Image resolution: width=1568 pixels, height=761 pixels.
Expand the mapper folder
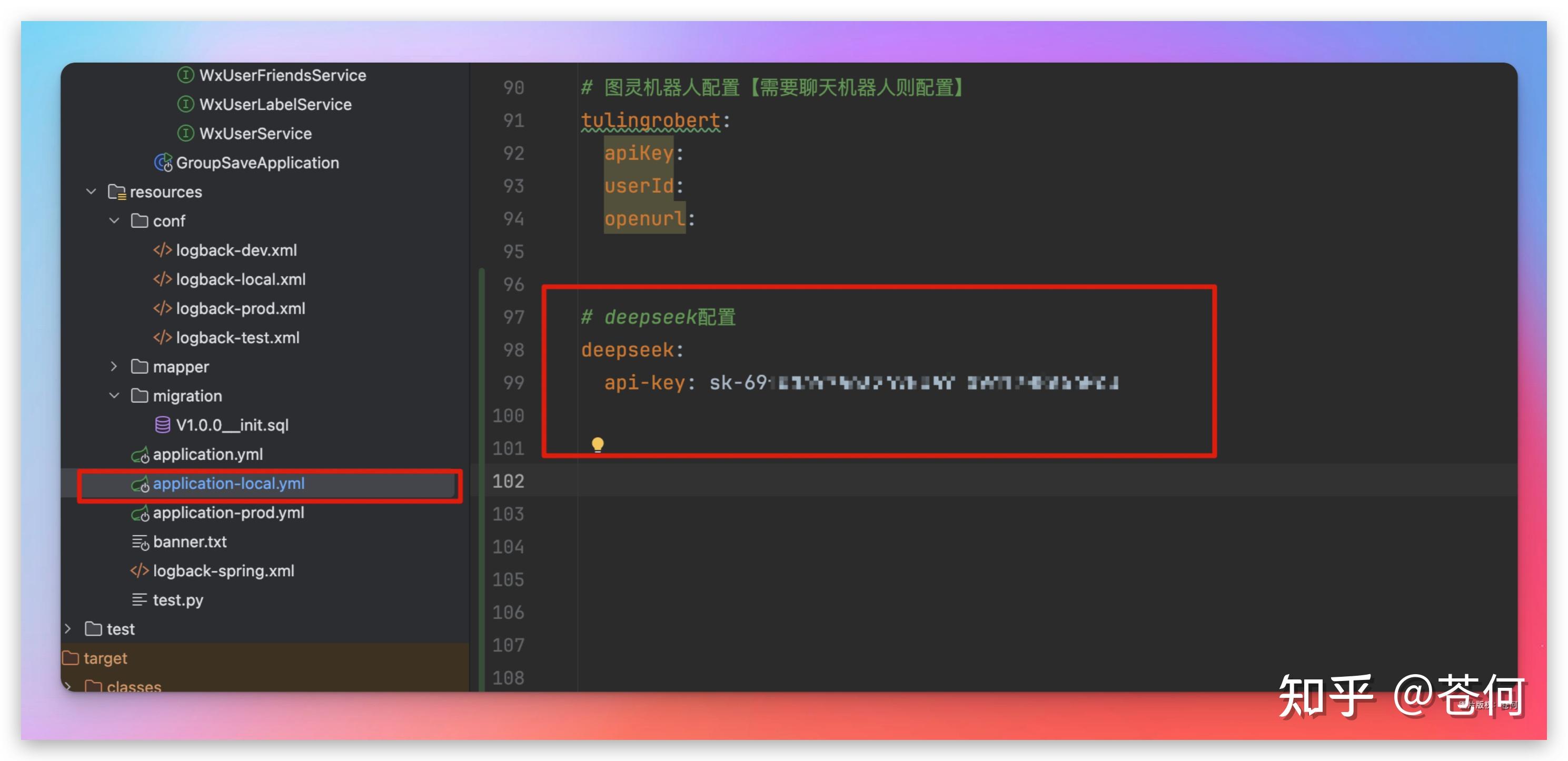pos(114,366)
